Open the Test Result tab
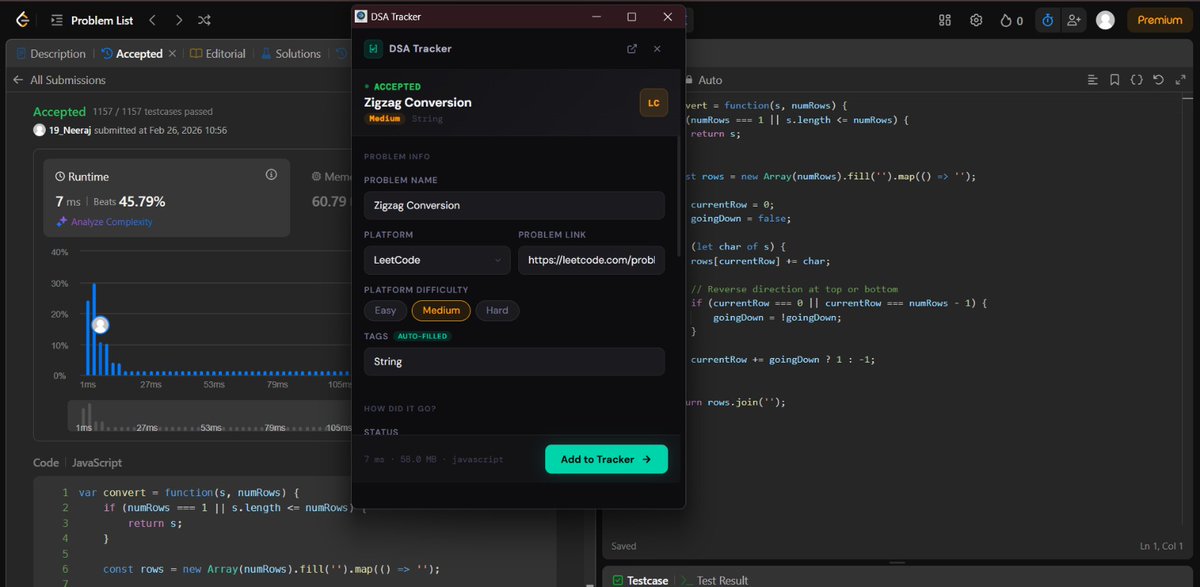This screenshot has width=1200, height=587. click(x=714, y=580)
